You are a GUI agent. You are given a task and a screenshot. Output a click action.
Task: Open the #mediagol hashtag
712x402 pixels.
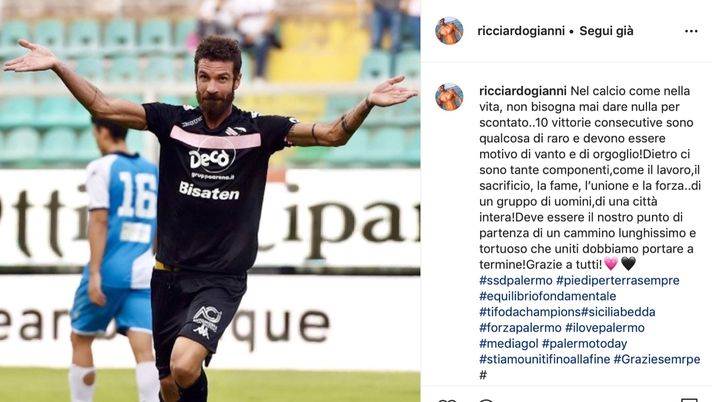click(x=509, y=343)
